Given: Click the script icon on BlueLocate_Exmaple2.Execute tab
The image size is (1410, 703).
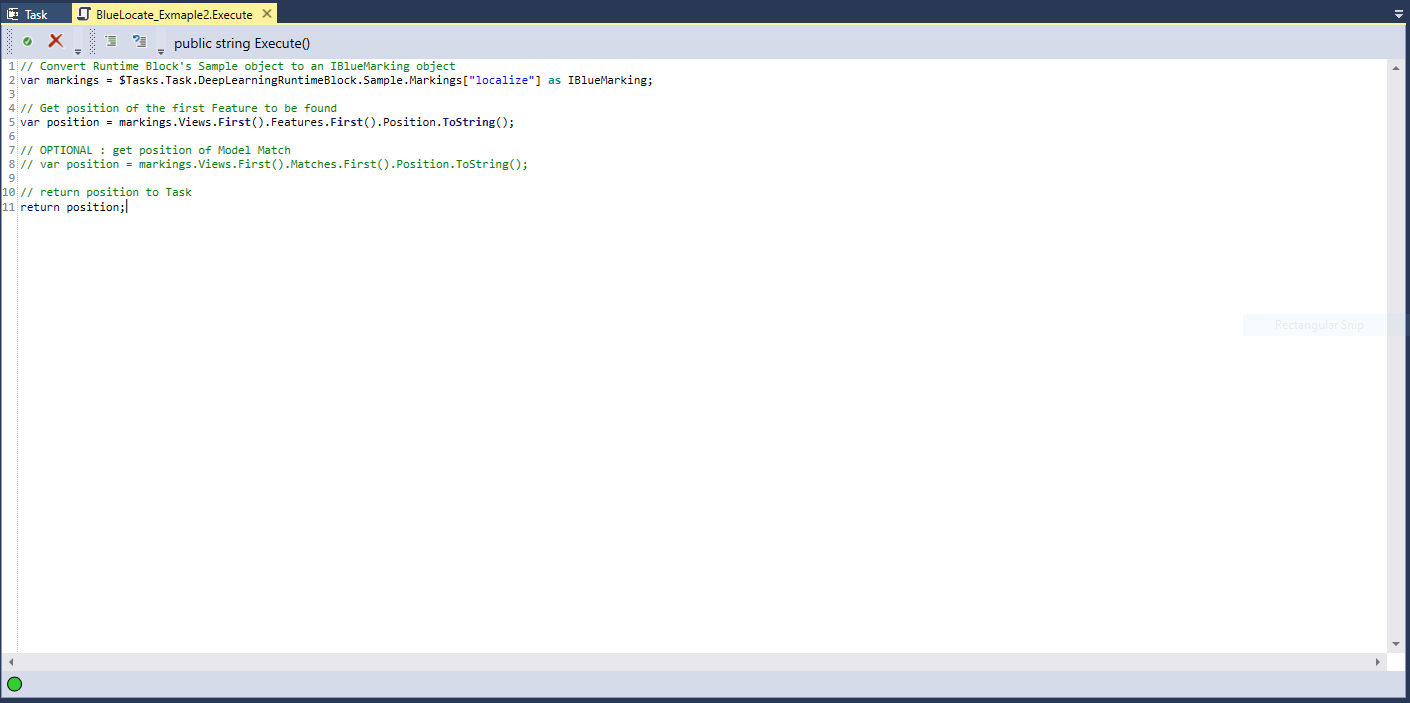Looking at the screenshot, I should (84, 14).
